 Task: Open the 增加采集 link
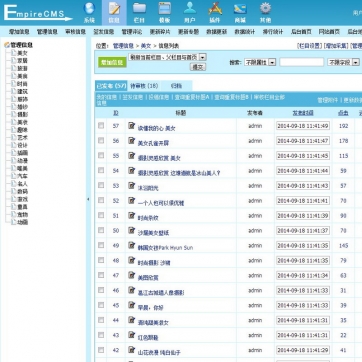pyautogui.click(x=336, y=46)
